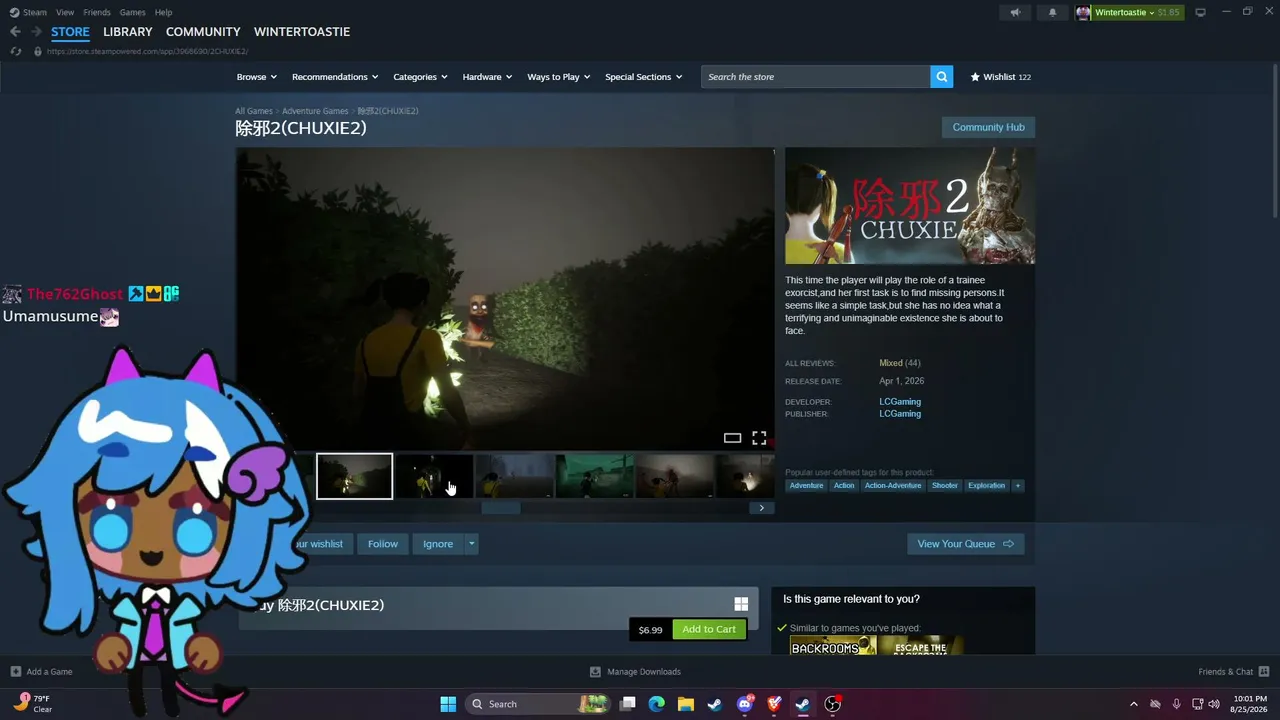Add more tags with the plus button
Image resolution: width=1280 pixels, height=720 pixels.
(x=1018, y=486)
